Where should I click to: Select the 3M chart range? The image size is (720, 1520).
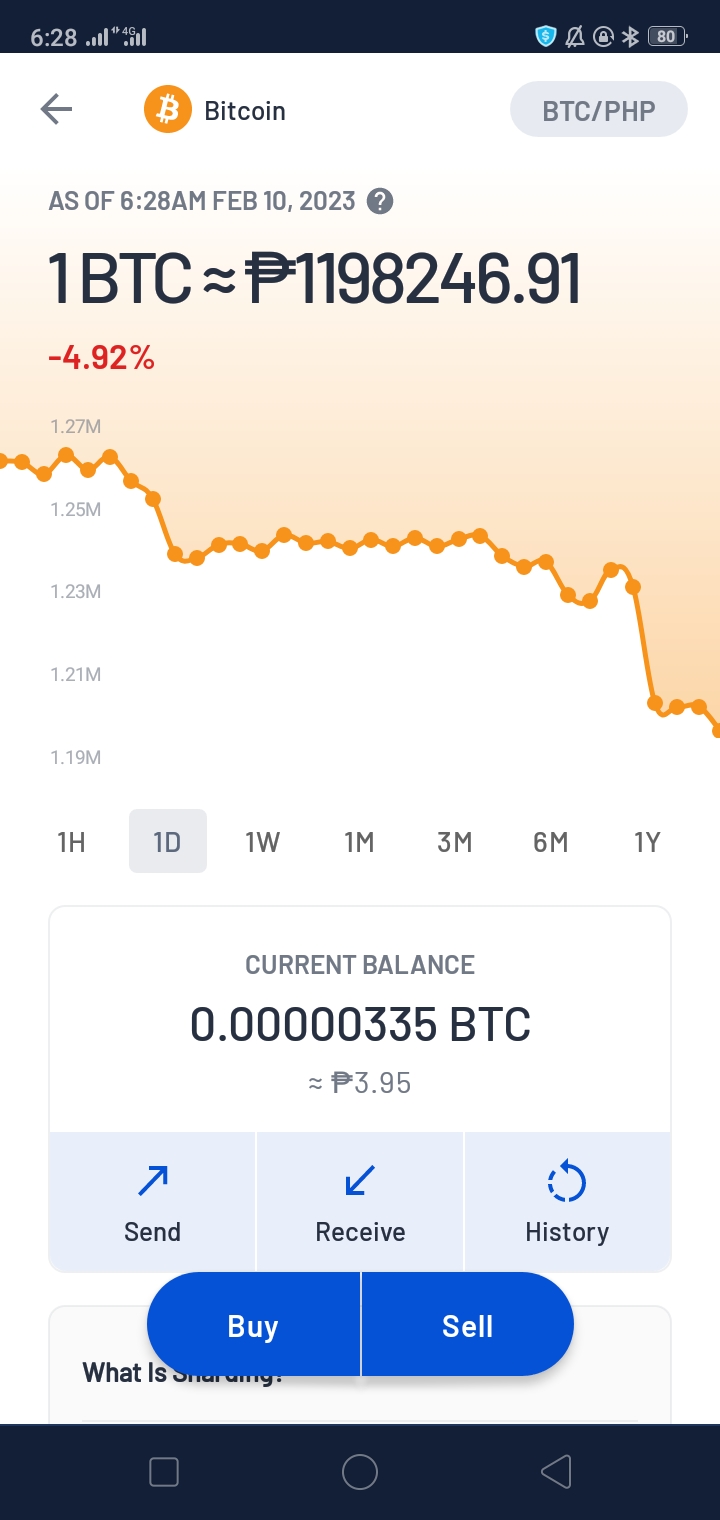click(x=455, y=842)
